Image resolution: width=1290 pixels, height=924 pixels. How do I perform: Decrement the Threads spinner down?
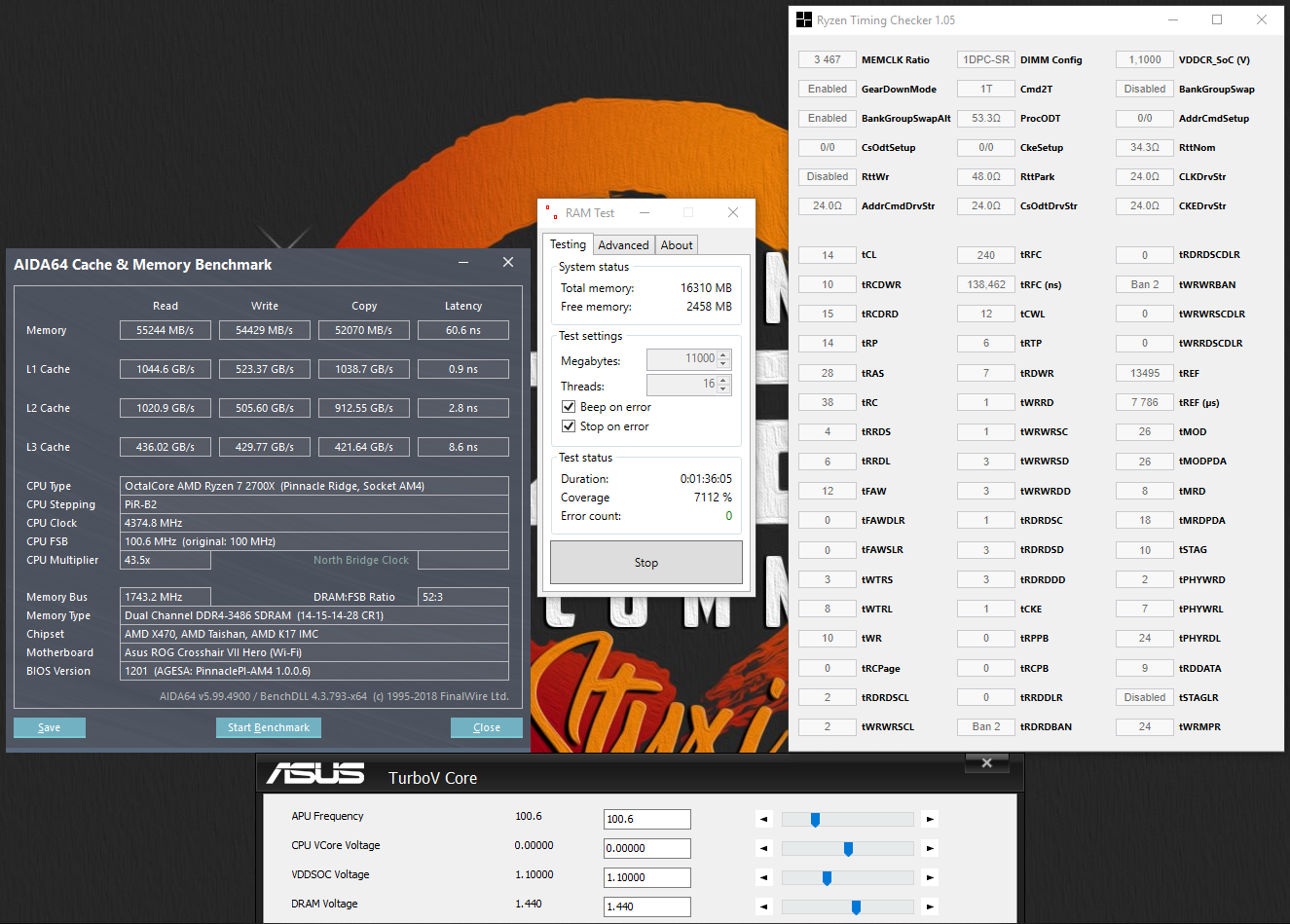pos(723,389)
